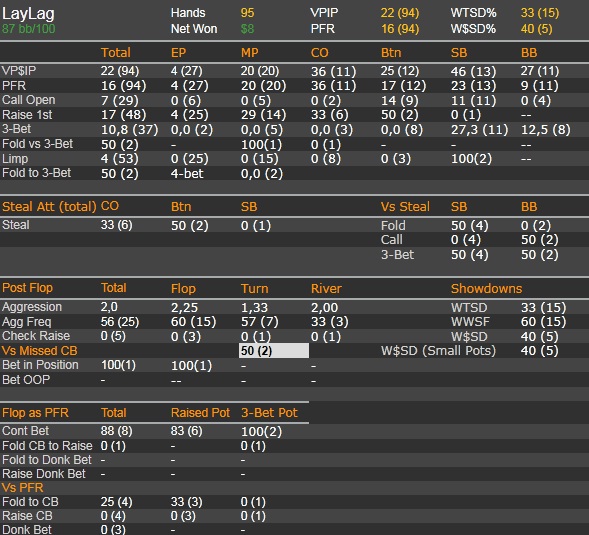Click the Vs Steal section heading
Screen dimensions: 589x535
pyautogui.click(x=405, y=207)
